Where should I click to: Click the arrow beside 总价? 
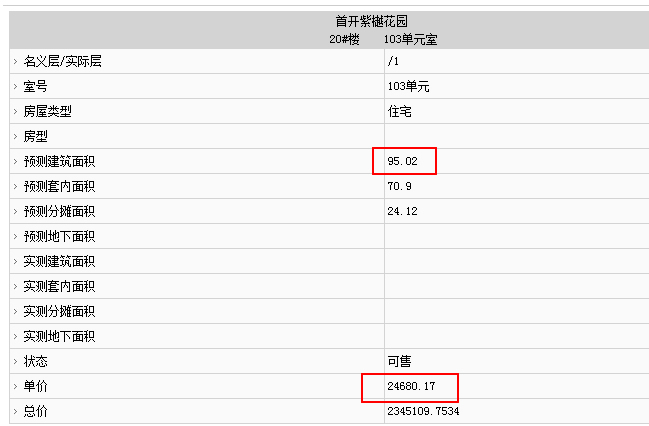(15, 411)
